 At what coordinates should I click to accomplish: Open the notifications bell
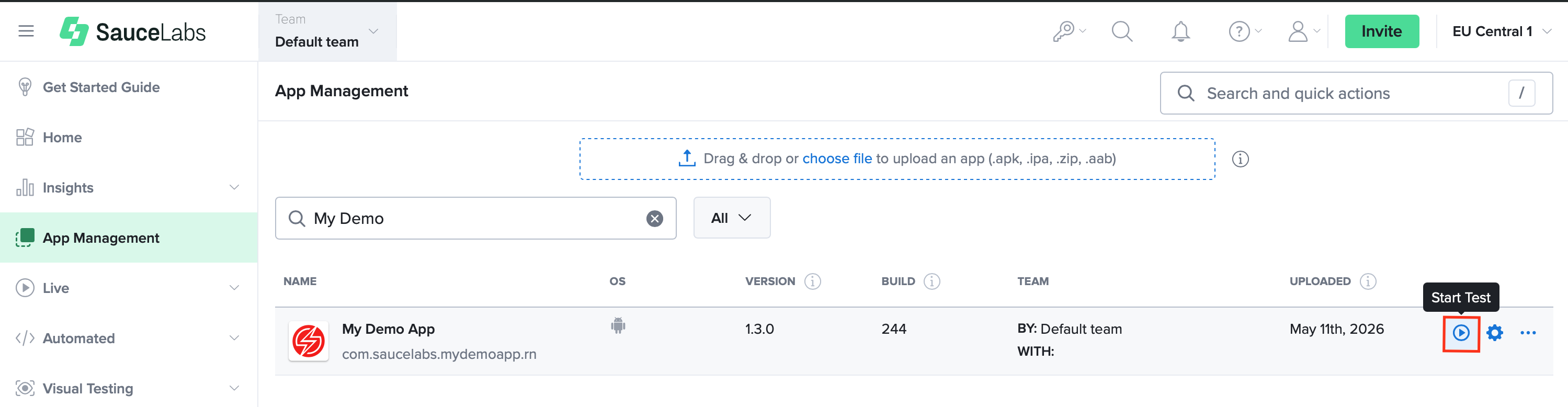(1180, 31)
